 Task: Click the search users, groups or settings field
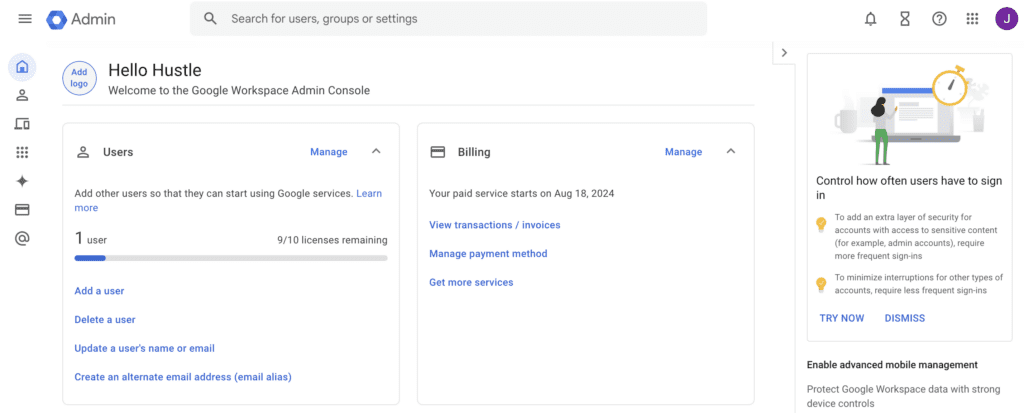(460, 19)
